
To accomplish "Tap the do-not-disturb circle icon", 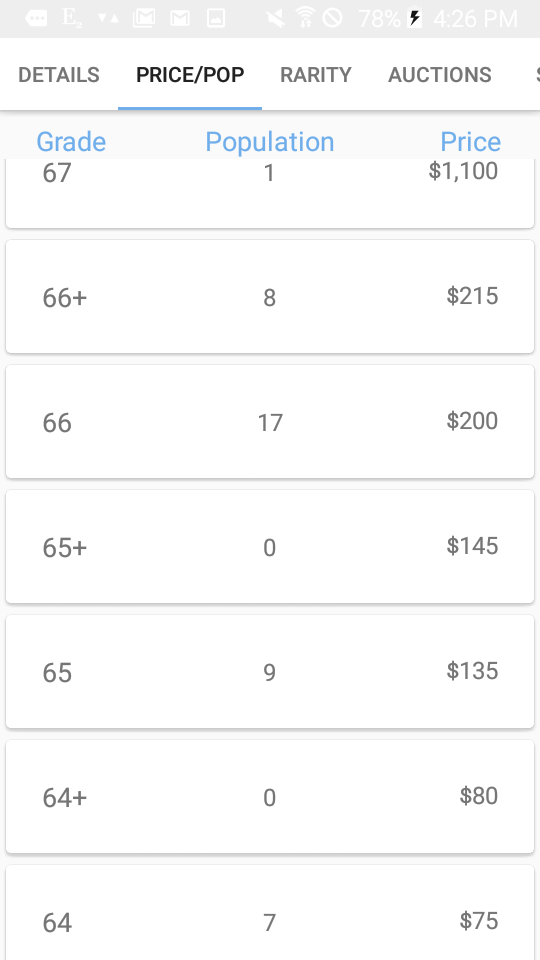I will [332, 18].
